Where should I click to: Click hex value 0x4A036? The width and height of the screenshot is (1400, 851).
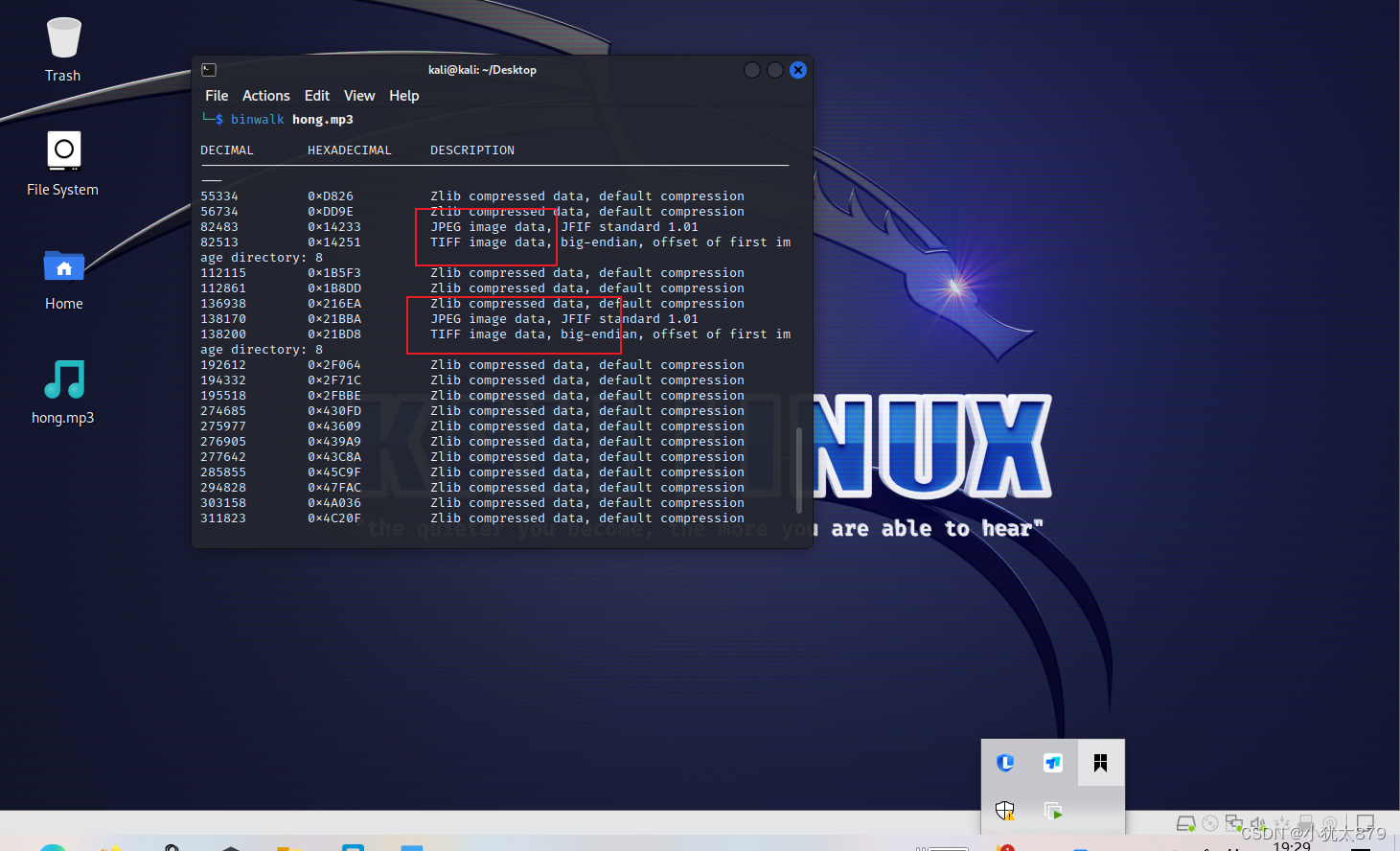click(x=334, y=503)
